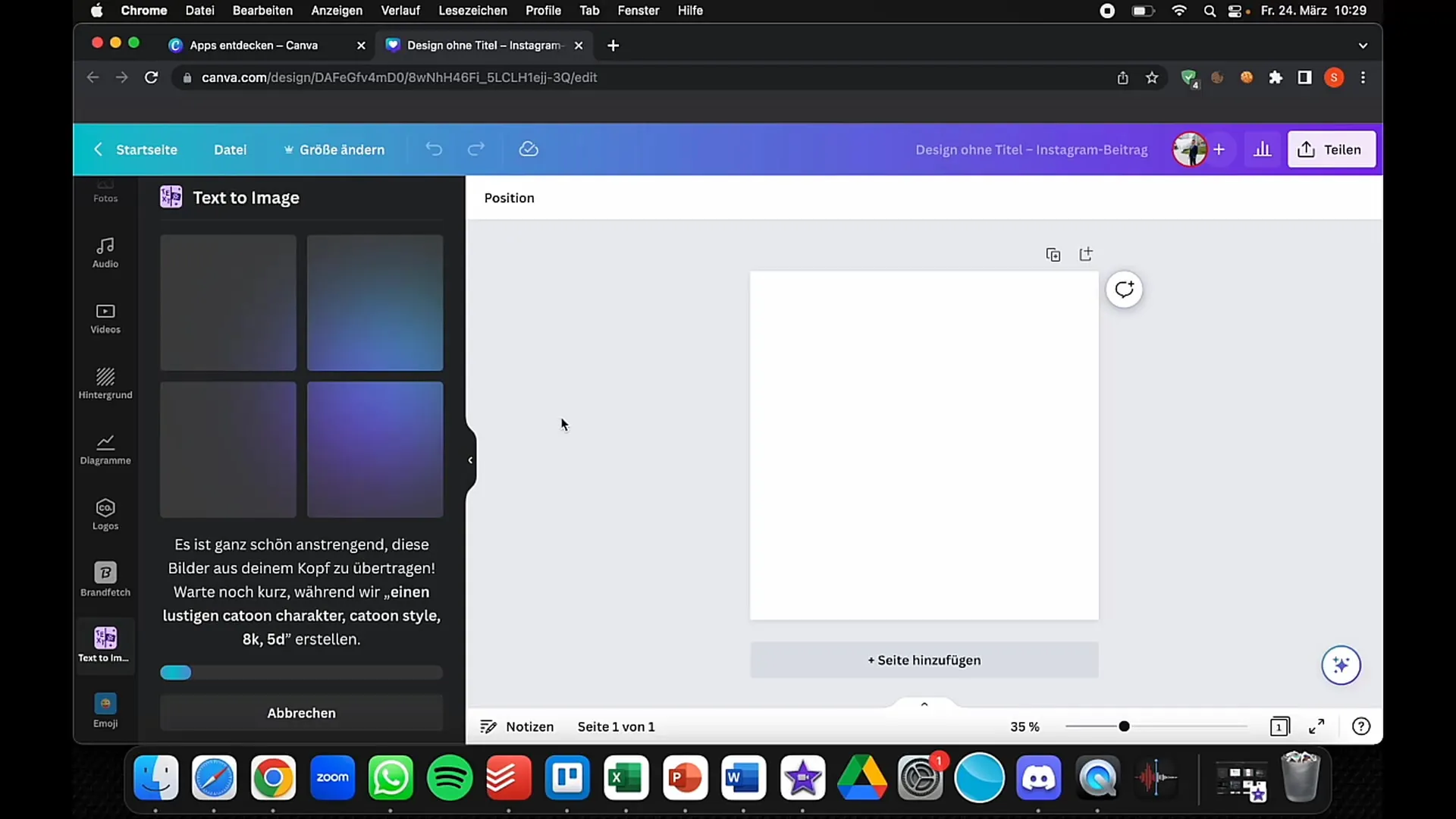Open the Notizen panel
This screenshot has height=819, width=1456.
tap(517, 726)
